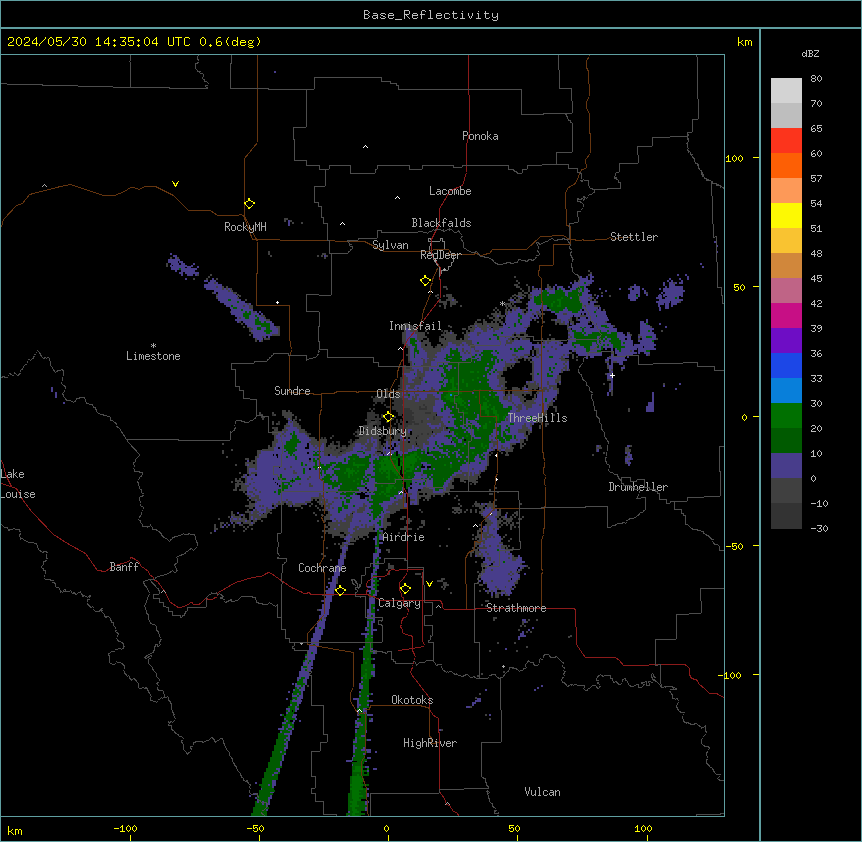Click the Lacombe city label
This screenshot has height=842, width=862.
[x=450, y=191]
